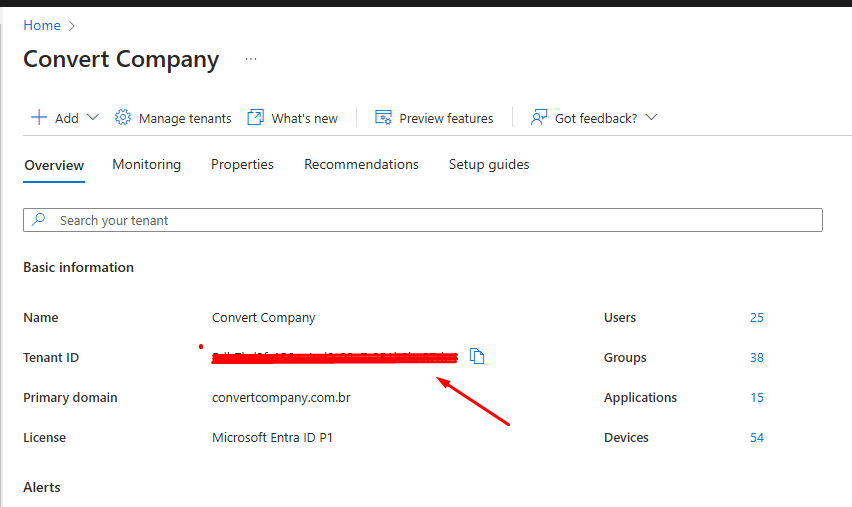Click the Alerts heading

(42, 487)
